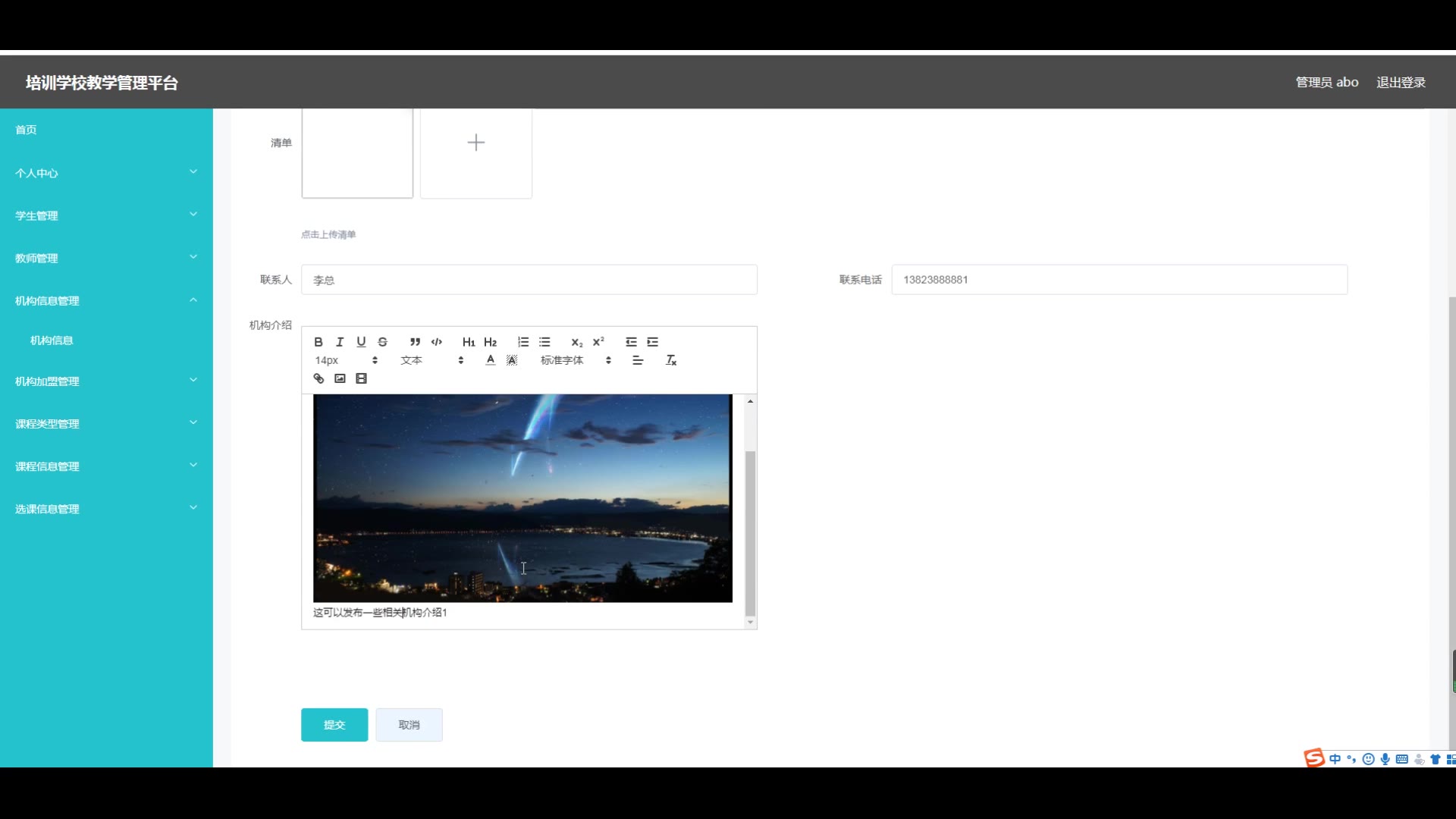Click 退出登录 logout link
The height and width of the screenshot is (819, 1456).
coord(1401,82)
